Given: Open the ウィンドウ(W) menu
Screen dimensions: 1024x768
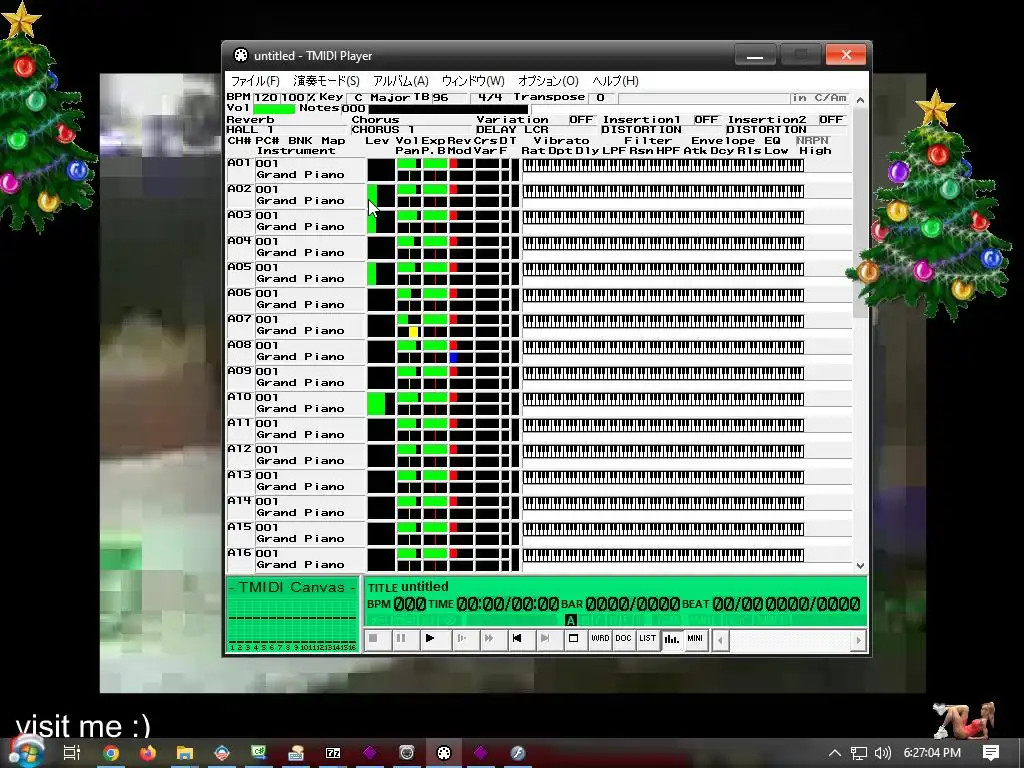Looking at the screenshot, I should pos(473,81).
